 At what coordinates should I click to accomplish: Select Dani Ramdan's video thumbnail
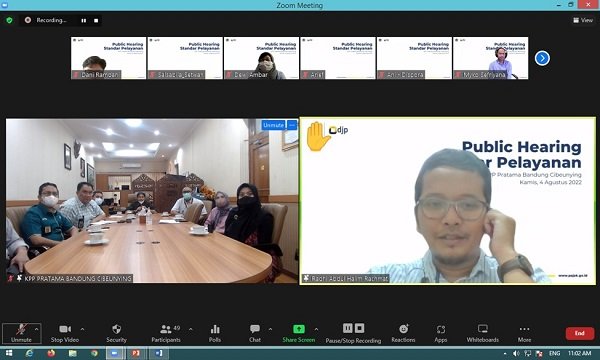coord(109,58)
